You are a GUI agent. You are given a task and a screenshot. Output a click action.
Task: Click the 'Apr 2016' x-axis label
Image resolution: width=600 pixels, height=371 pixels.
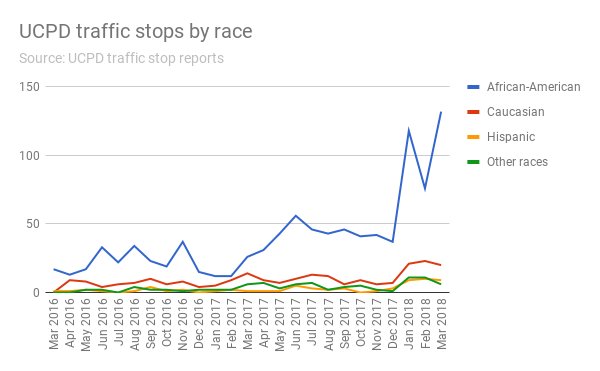[70, 324]
